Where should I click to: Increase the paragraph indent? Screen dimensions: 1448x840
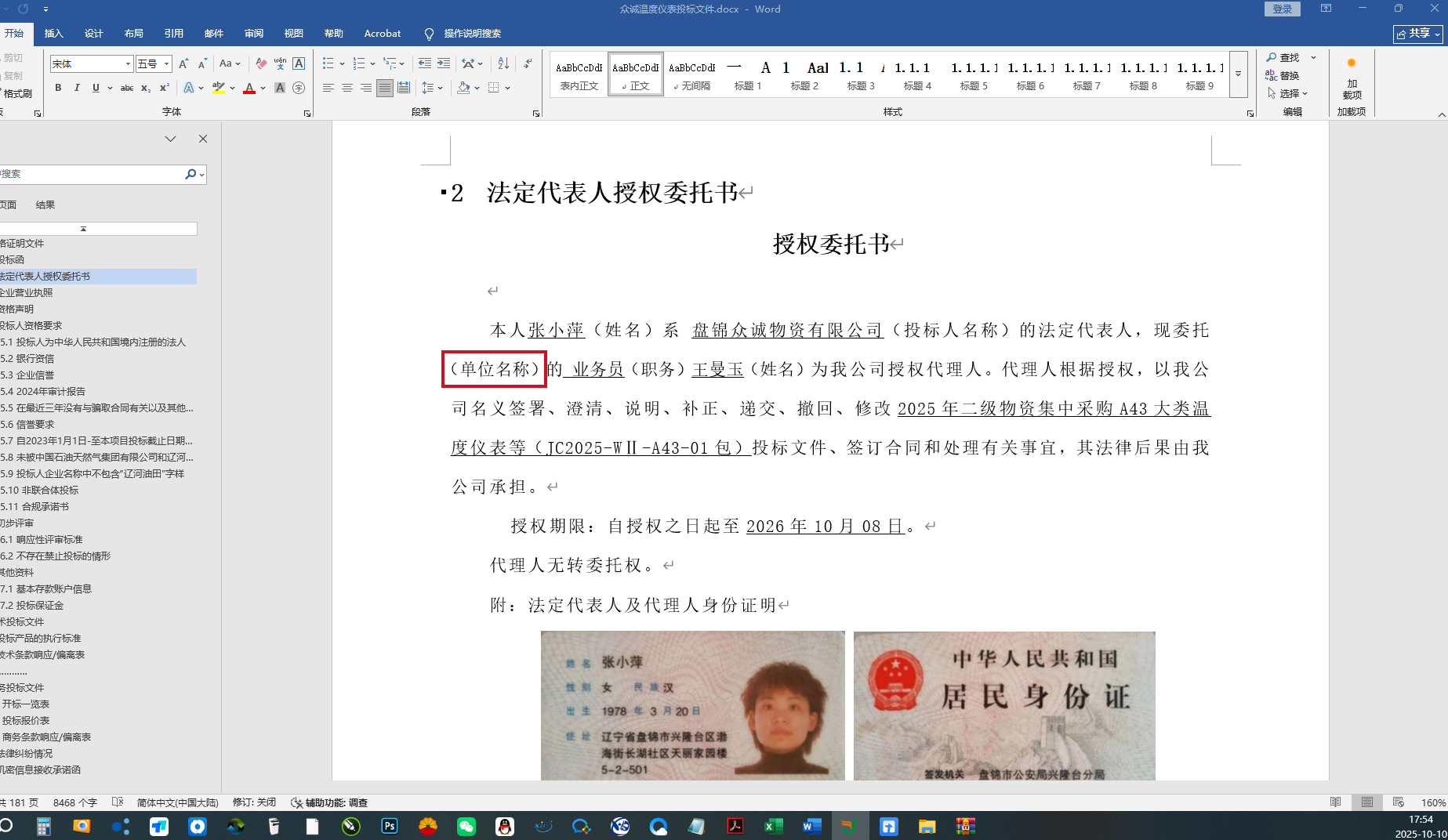(x=444, y=63)
